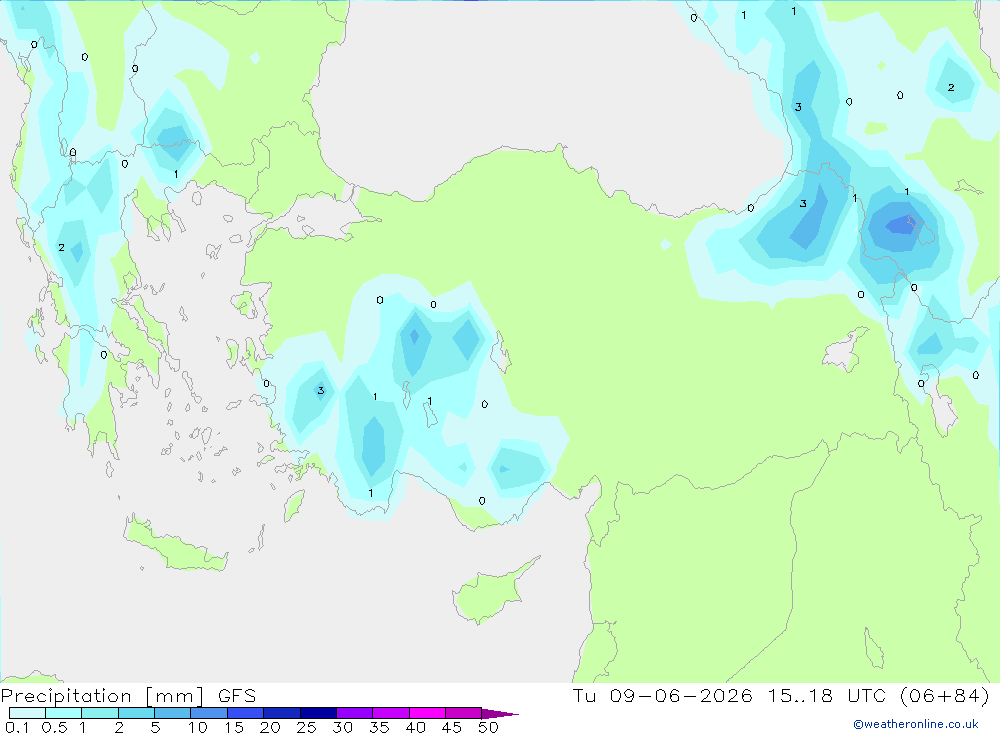Click the above-50 mm legend arrow tip
The image size is (1000, 733).
(x=500, y=713)
